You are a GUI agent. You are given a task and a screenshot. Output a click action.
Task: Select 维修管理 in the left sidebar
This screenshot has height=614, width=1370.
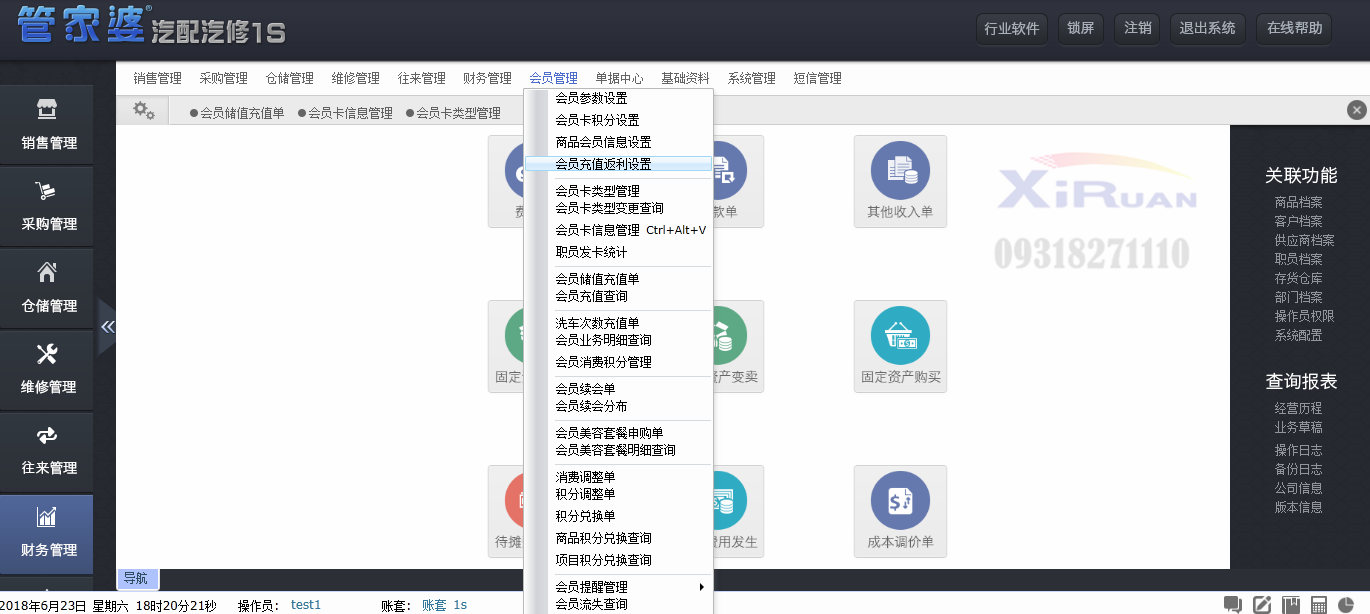click(48, 369)
